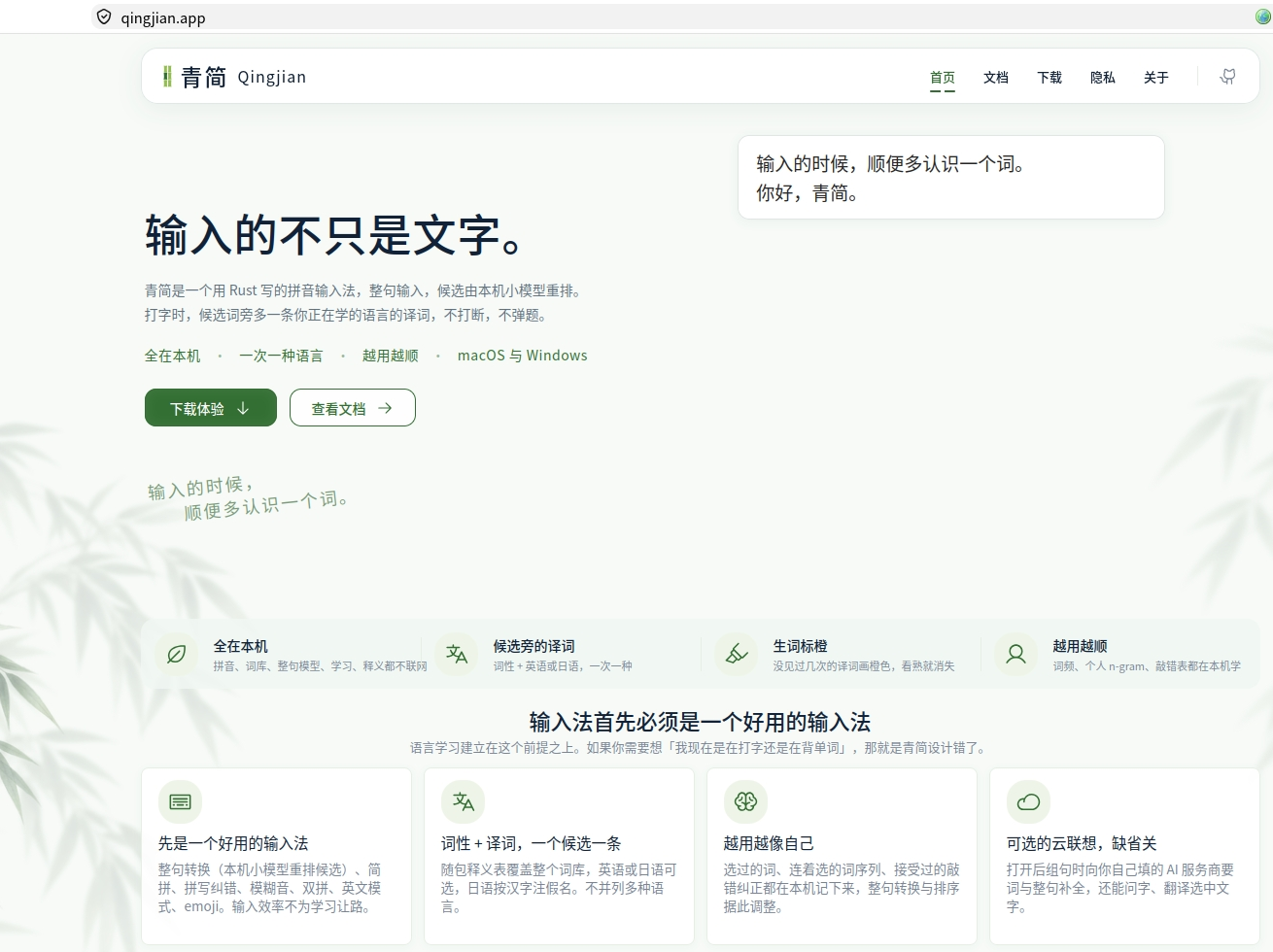This screenshot has width=1273, height=952.
Task: Click the 生词标橙 feature title
Action: coord(801,646)
